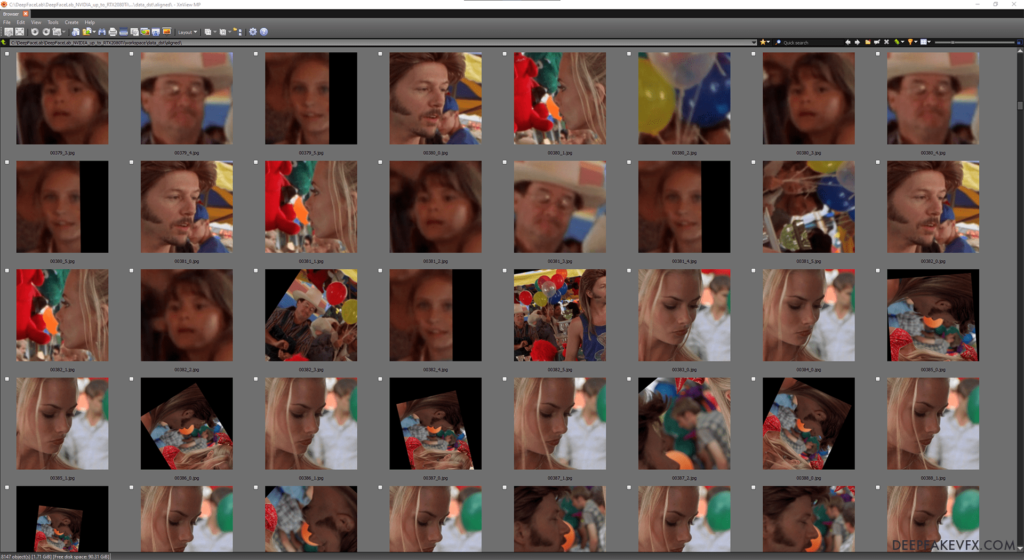Screen dimensions: 1024x560
Task: Click the green up-folder arrow icon
Action: [4, 42]
